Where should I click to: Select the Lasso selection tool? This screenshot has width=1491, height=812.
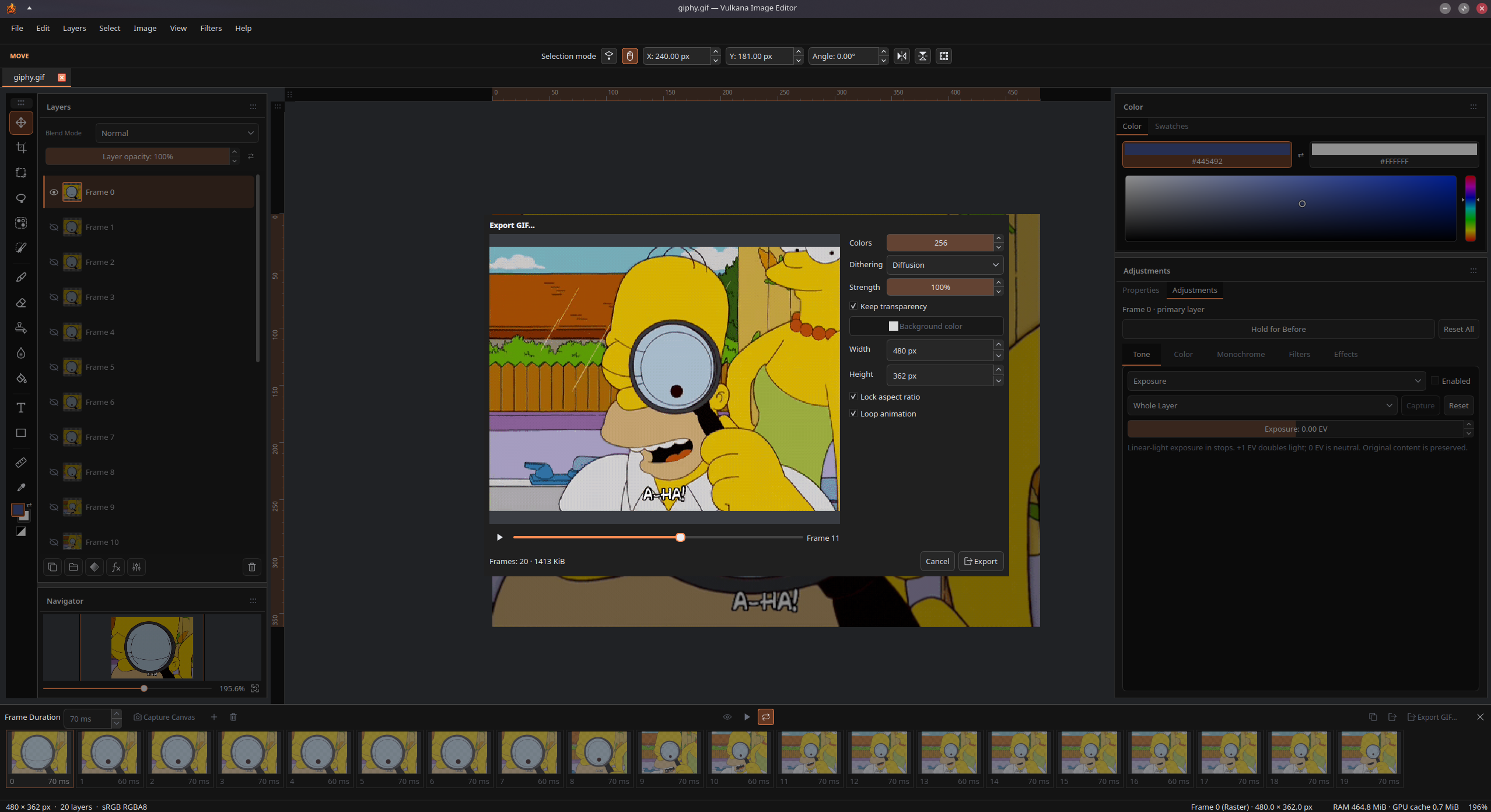coord(21,198)
